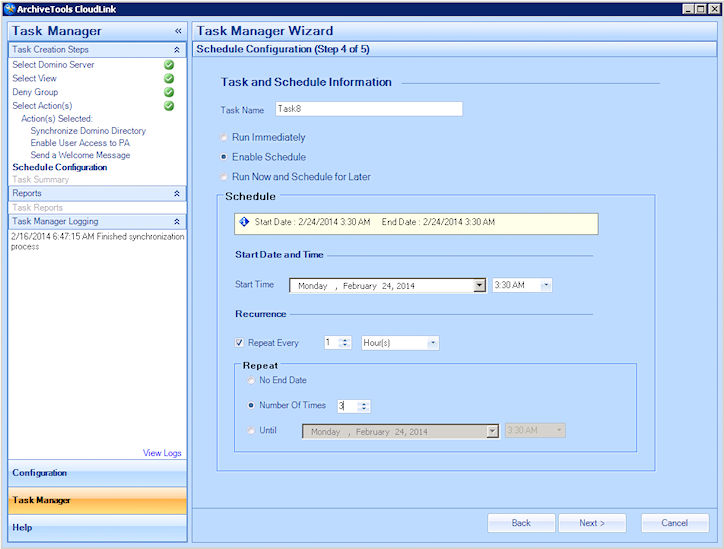This screenshot has width=724, height=549.
Task: Collapse the Task Manager side panel
Action: pos(178,31)
